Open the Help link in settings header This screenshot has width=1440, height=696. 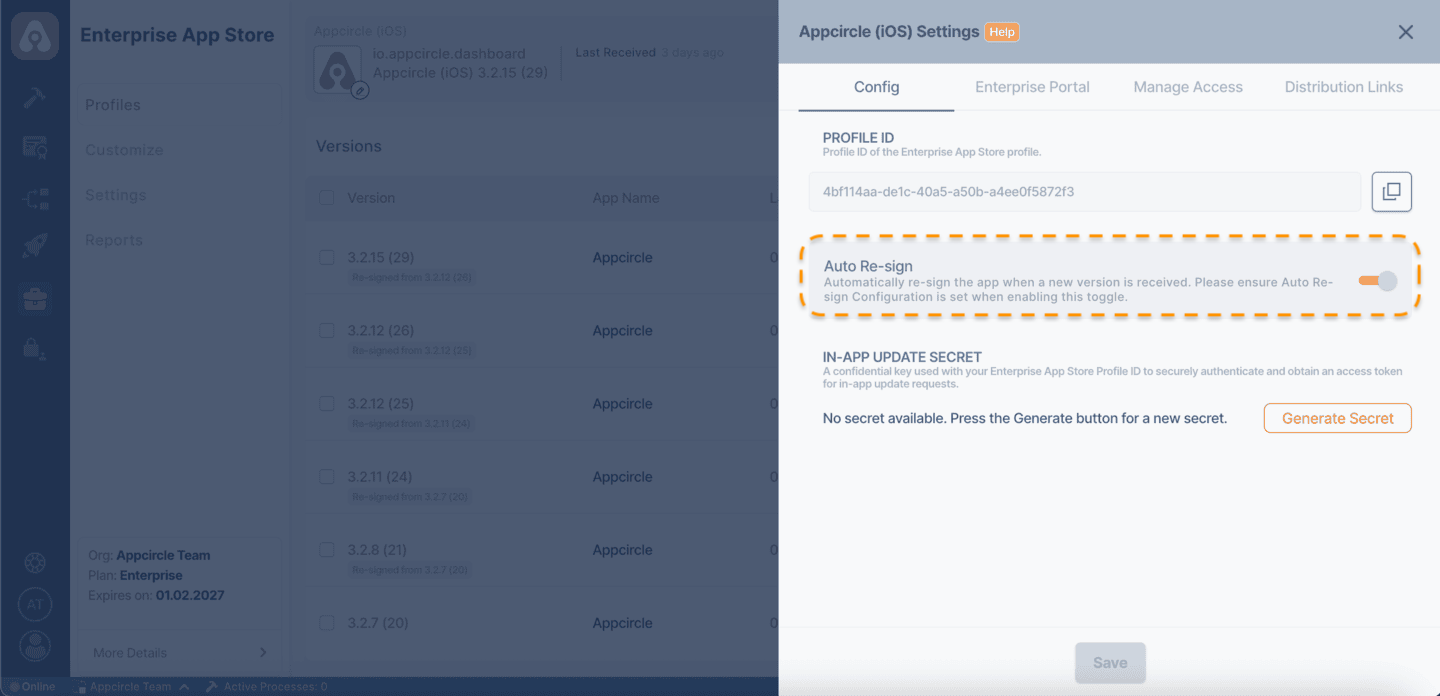coord(1001,31)
